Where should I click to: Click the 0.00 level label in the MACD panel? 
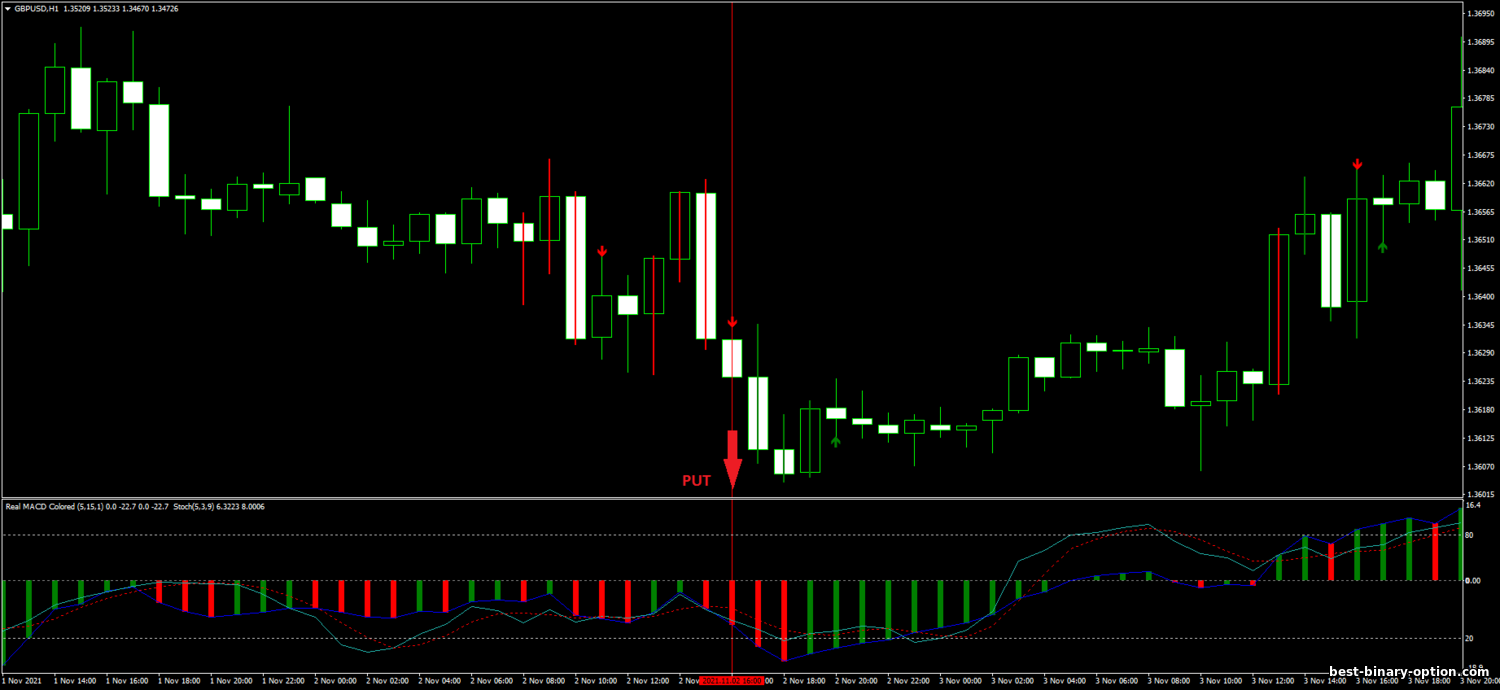click(x=1473, y=580)
